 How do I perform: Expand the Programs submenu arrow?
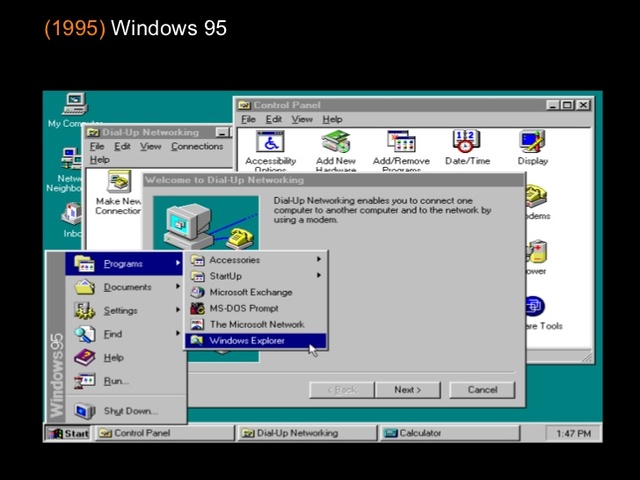178,263
